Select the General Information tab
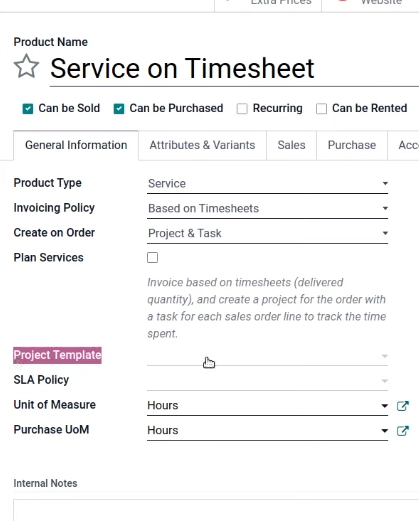 click(x=76, y=145)
